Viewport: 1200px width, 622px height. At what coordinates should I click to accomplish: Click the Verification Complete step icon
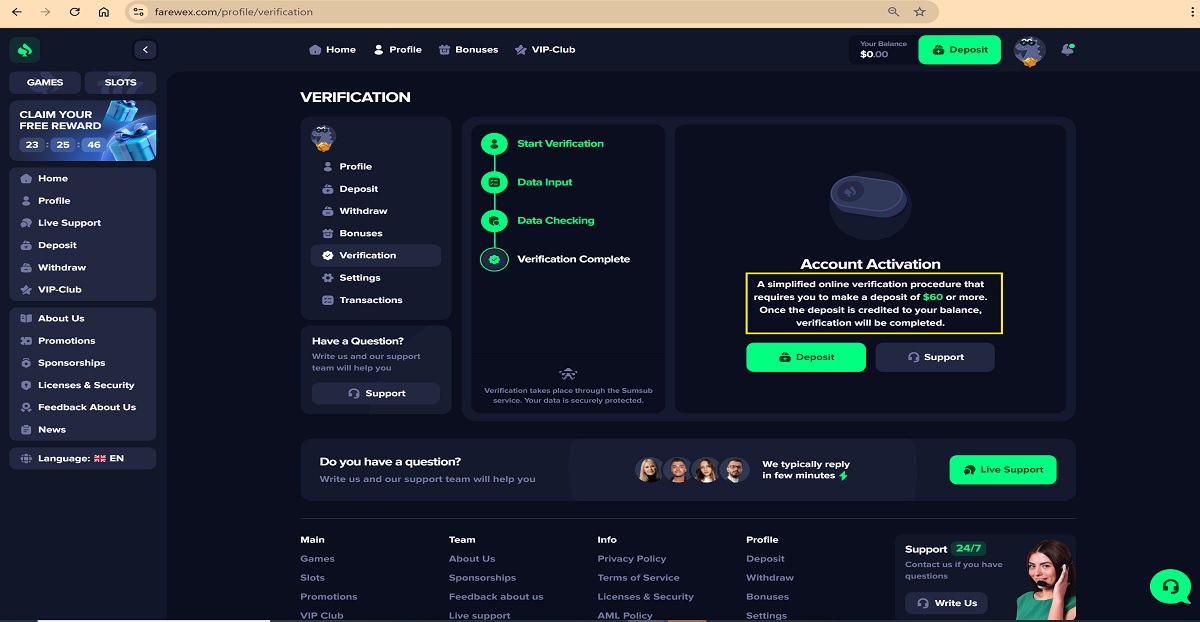click(x=494, y=259)
